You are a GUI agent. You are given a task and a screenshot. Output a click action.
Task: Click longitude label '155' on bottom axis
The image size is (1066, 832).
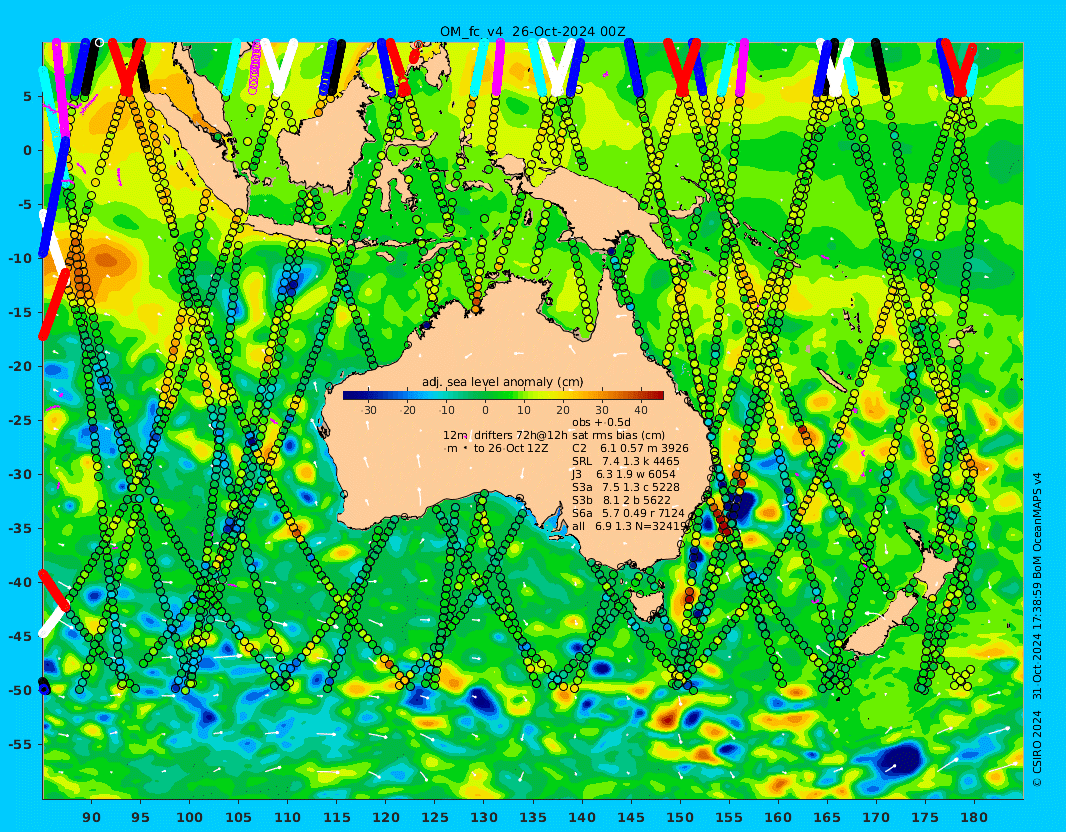729,818
